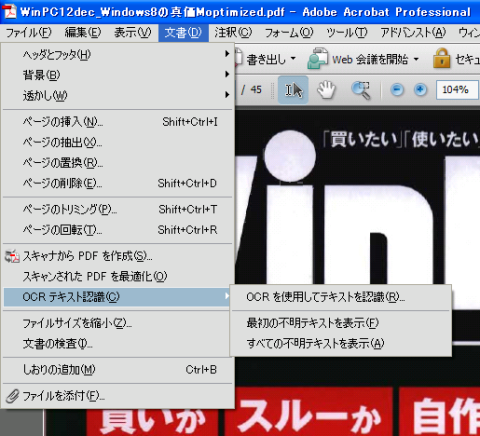Open the フォーム menu

coord(289,33)
